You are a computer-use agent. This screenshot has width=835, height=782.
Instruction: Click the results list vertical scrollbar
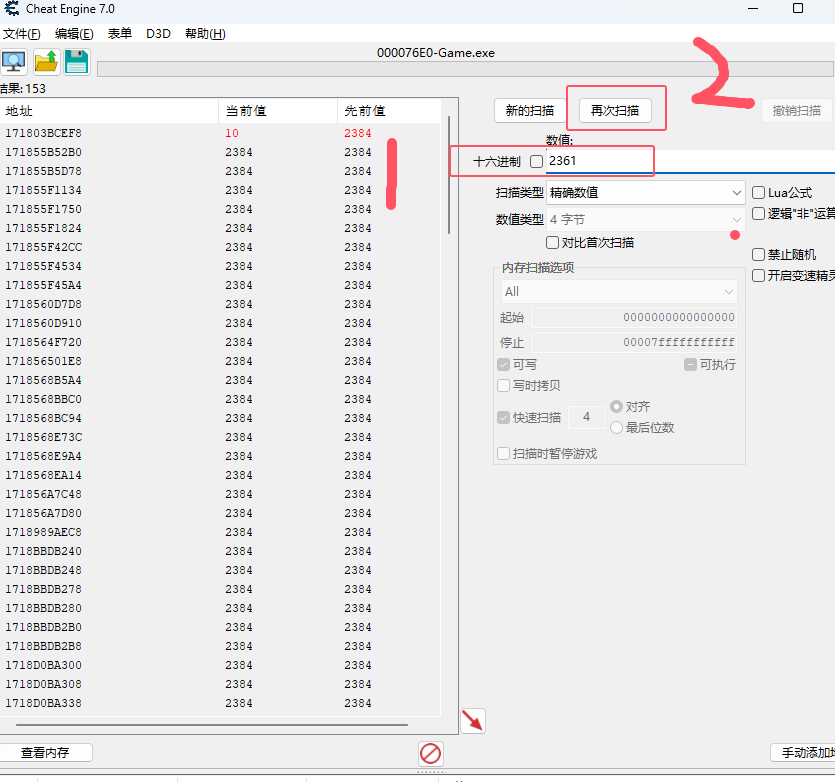click(449, 175)
